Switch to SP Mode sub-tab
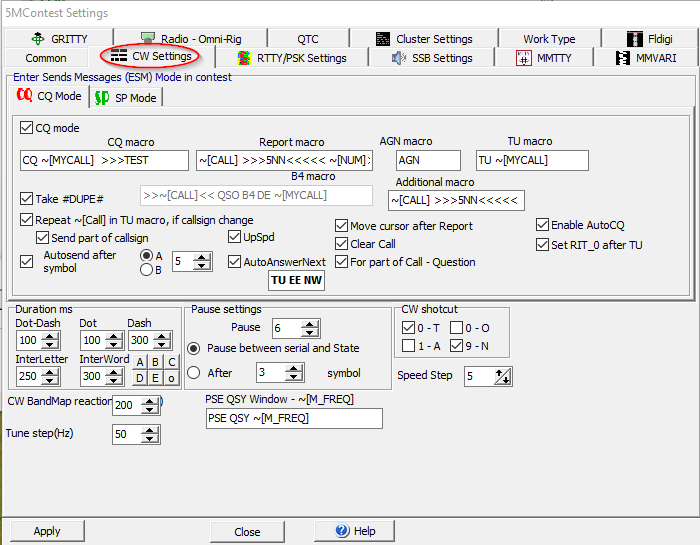700x545 pixels. [x=126, y=98]
